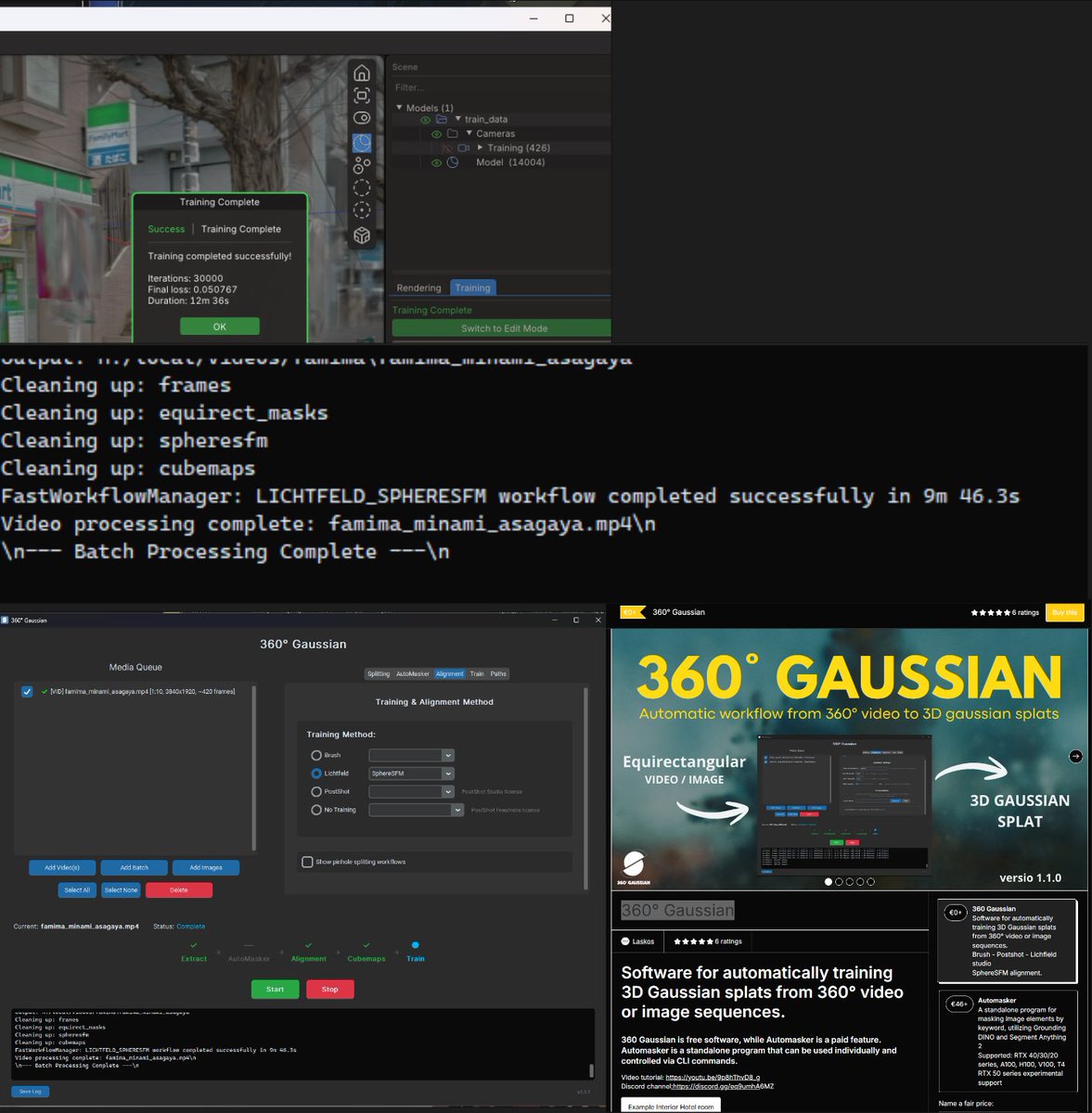Toggle visibility eye for train_data
Image resolution: width=1092 pixels, height=1113 pixels.
tap(426, 120)
